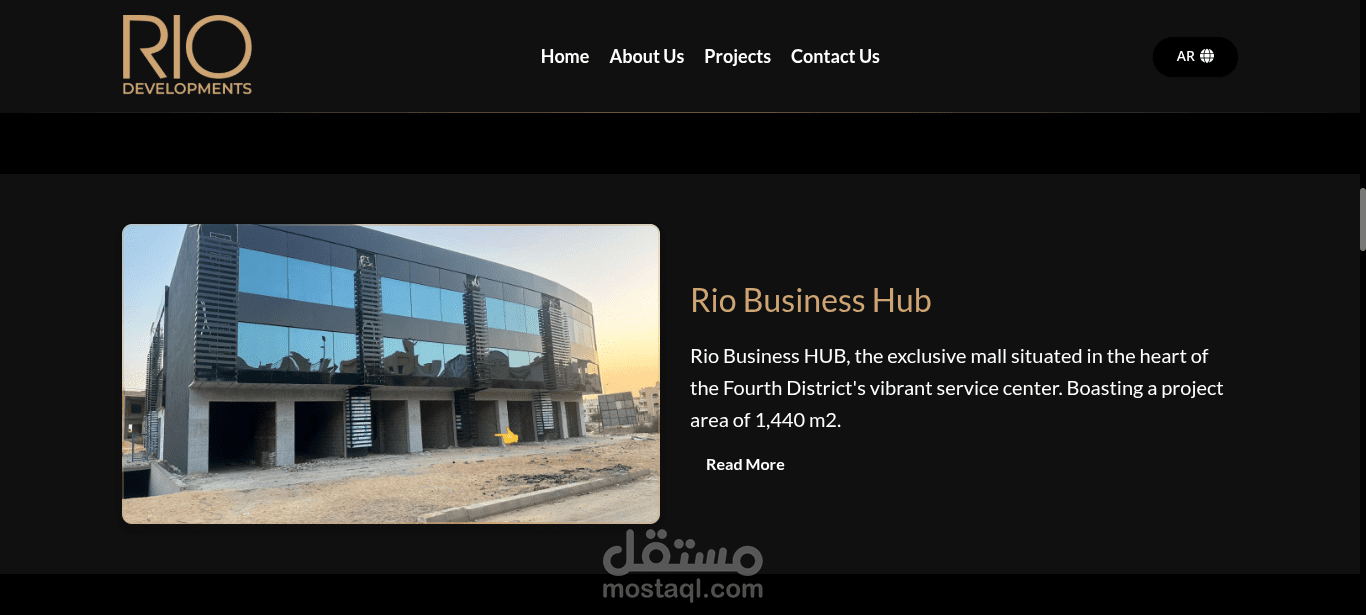Viewport: 1366px width, 615px height.
Task: Open the Home page
Action: click(565, 57)
